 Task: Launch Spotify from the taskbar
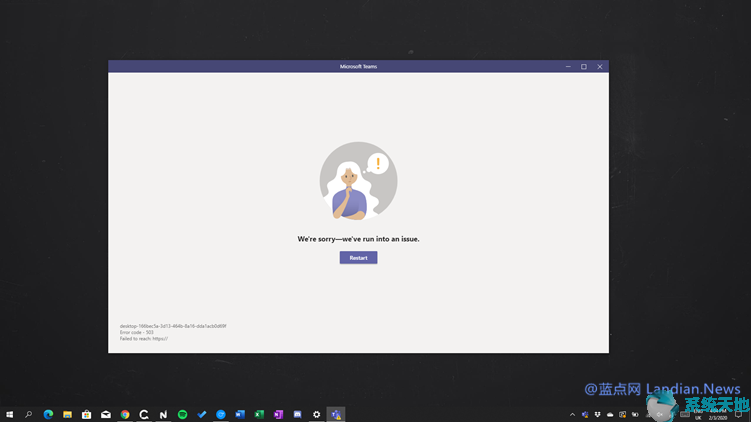point(182,414)
